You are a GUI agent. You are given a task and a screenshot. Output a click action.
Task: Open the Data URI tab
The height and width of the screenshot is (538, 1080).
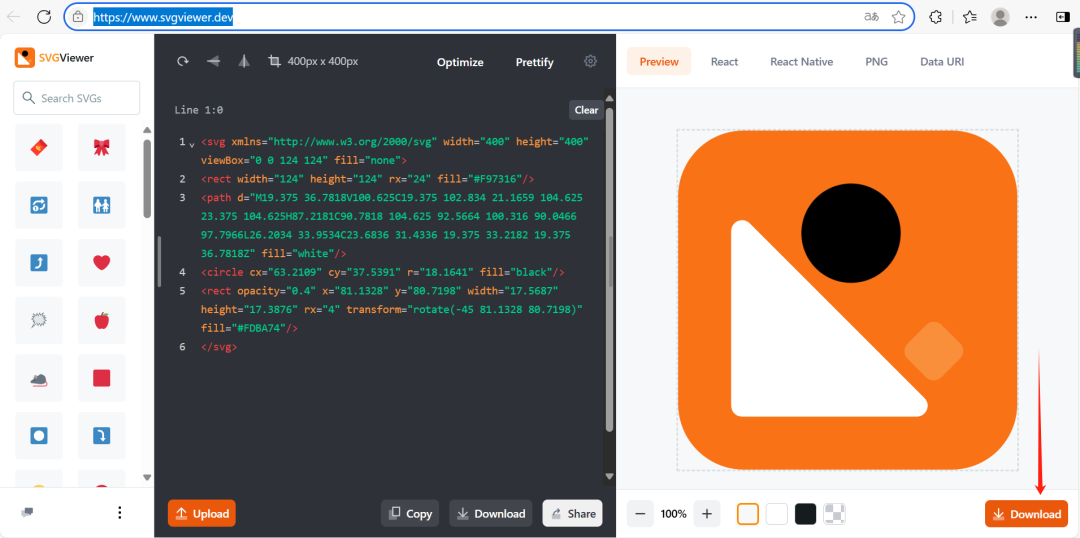[x=942, y=61]
